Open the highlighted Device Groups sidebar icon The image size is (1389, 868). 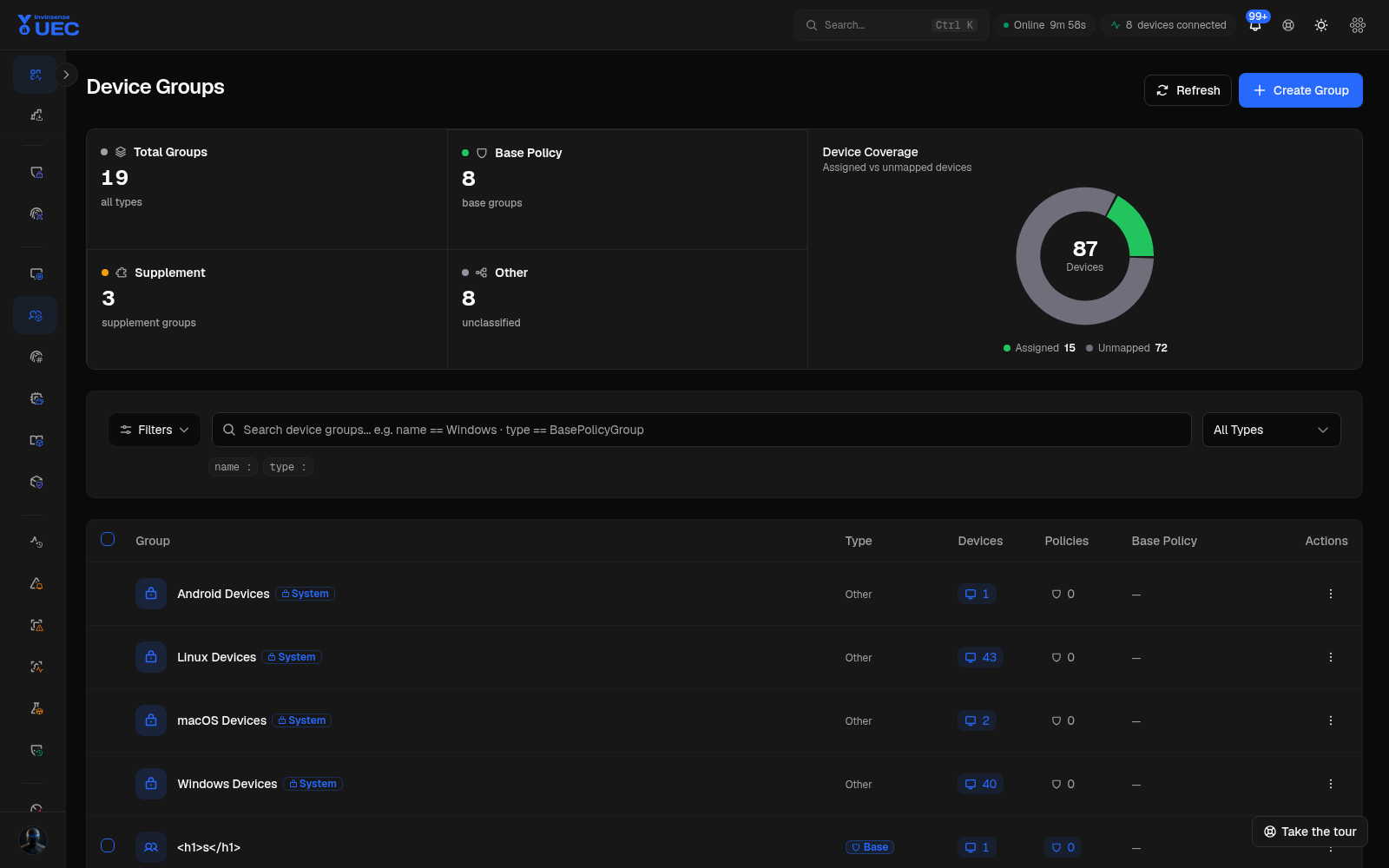click(x=36, y=315)
